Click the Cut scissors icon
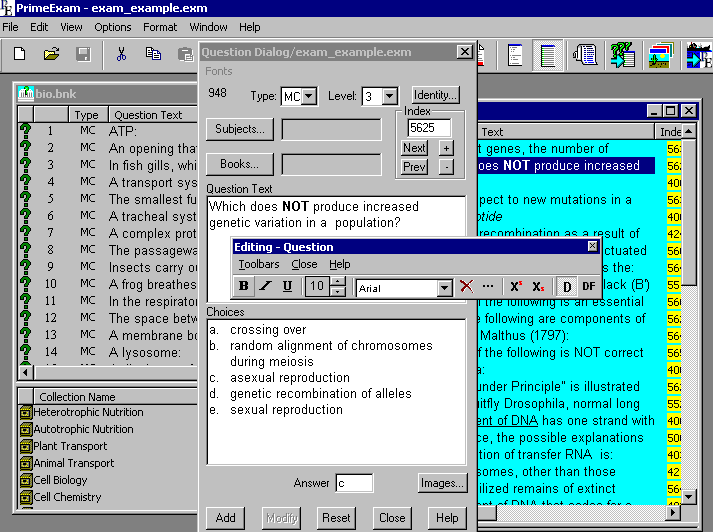 point(121,54)
